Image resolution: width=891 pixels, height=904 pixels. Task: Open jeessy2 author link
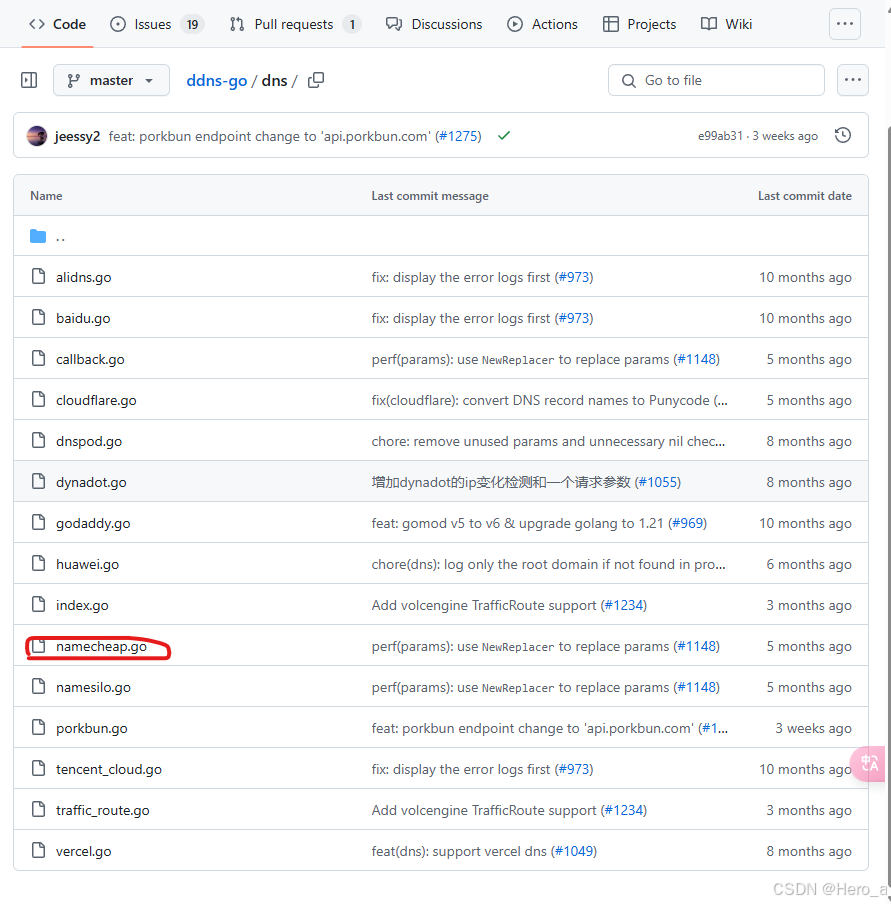pos(77,136)
